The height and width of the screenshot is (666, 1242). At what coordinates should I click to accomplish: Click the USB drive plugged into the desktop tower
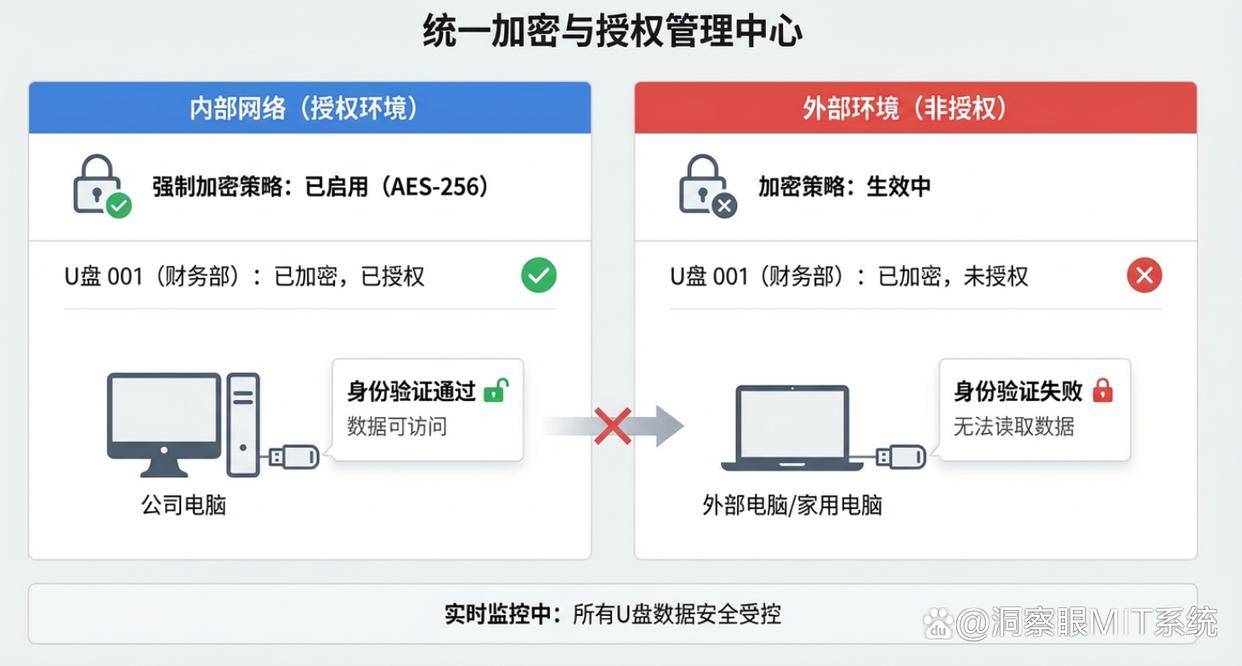(x=291, y=457)
